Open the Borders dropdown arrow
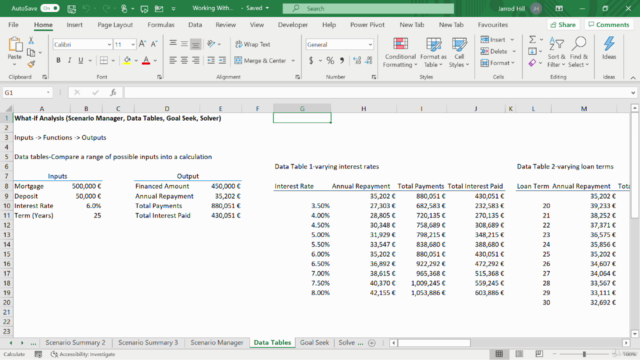Image resolution: width=640 pixels, height=360 pixels. point(113,61)
